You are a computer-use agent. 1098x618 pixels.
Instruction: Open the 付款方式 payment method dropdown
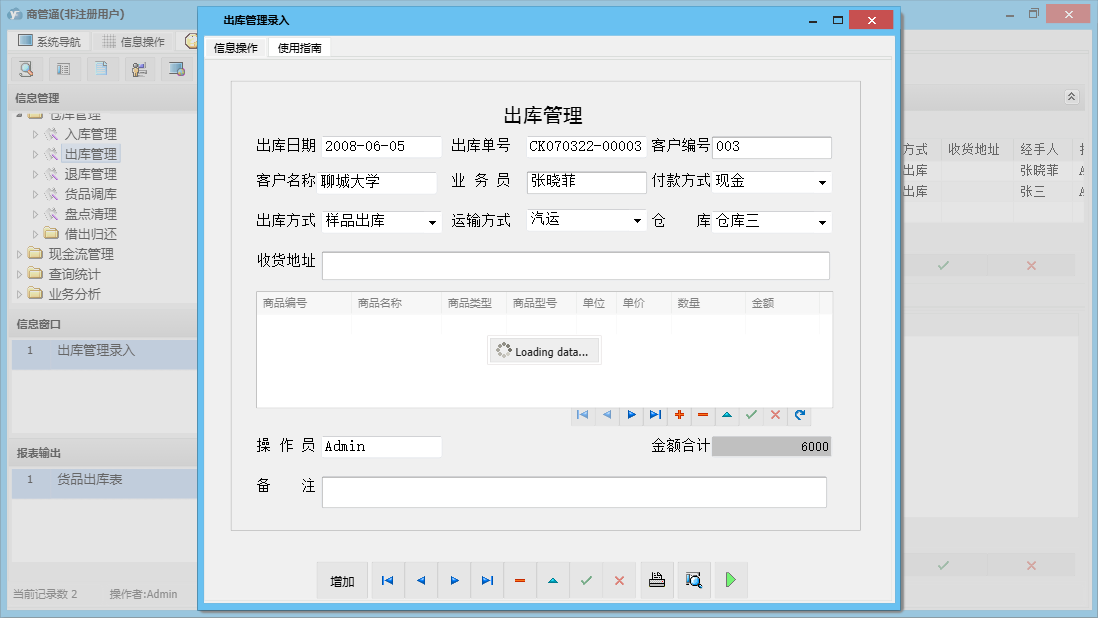(822, 182)
